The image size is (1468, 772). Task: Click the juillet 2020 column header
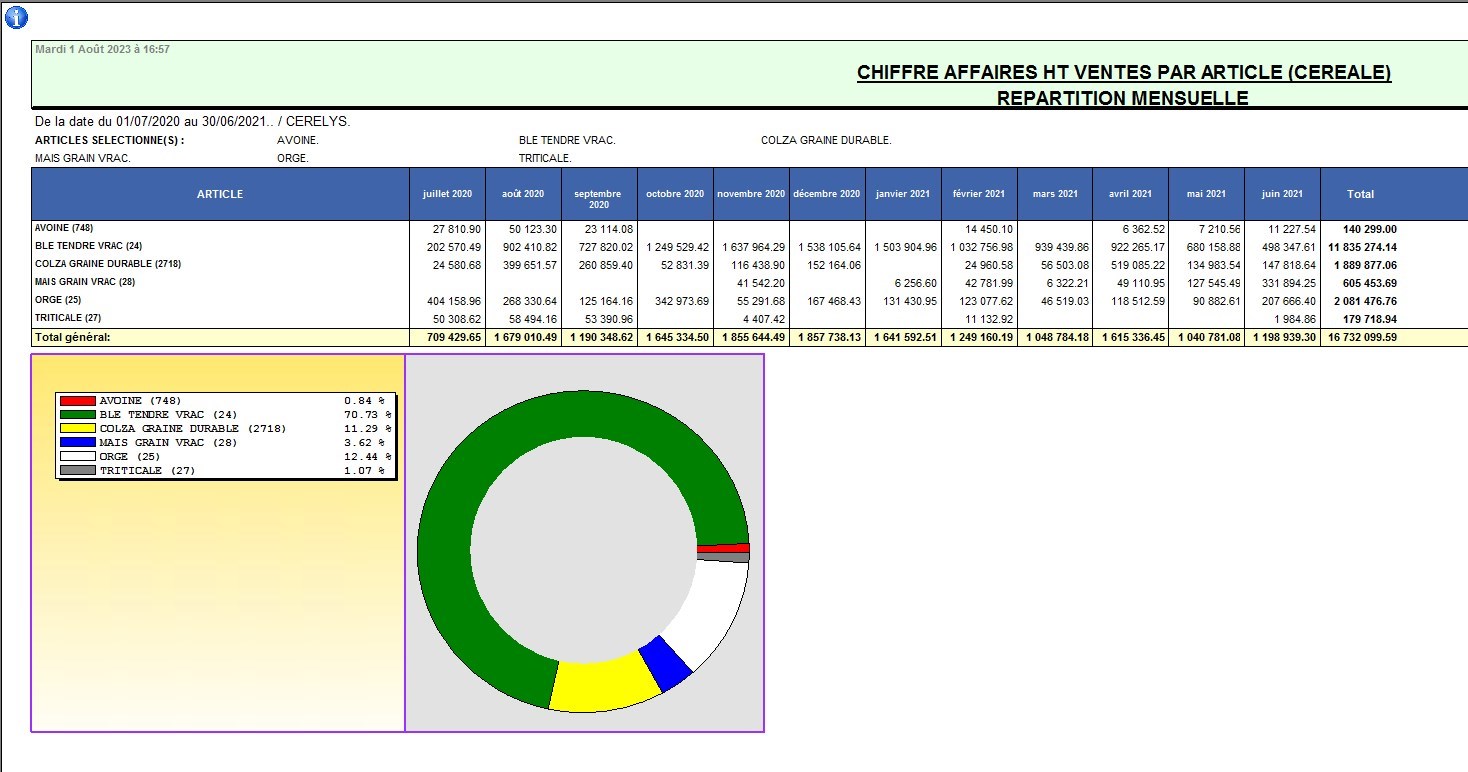point(448,194)
